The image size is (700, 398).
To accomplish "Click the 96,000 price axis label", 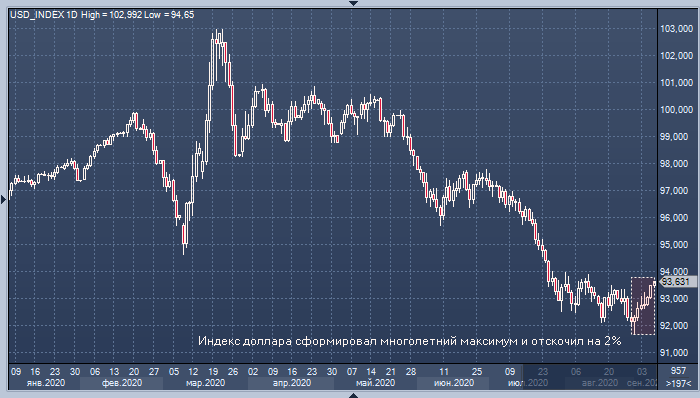I will pos(674,218).
